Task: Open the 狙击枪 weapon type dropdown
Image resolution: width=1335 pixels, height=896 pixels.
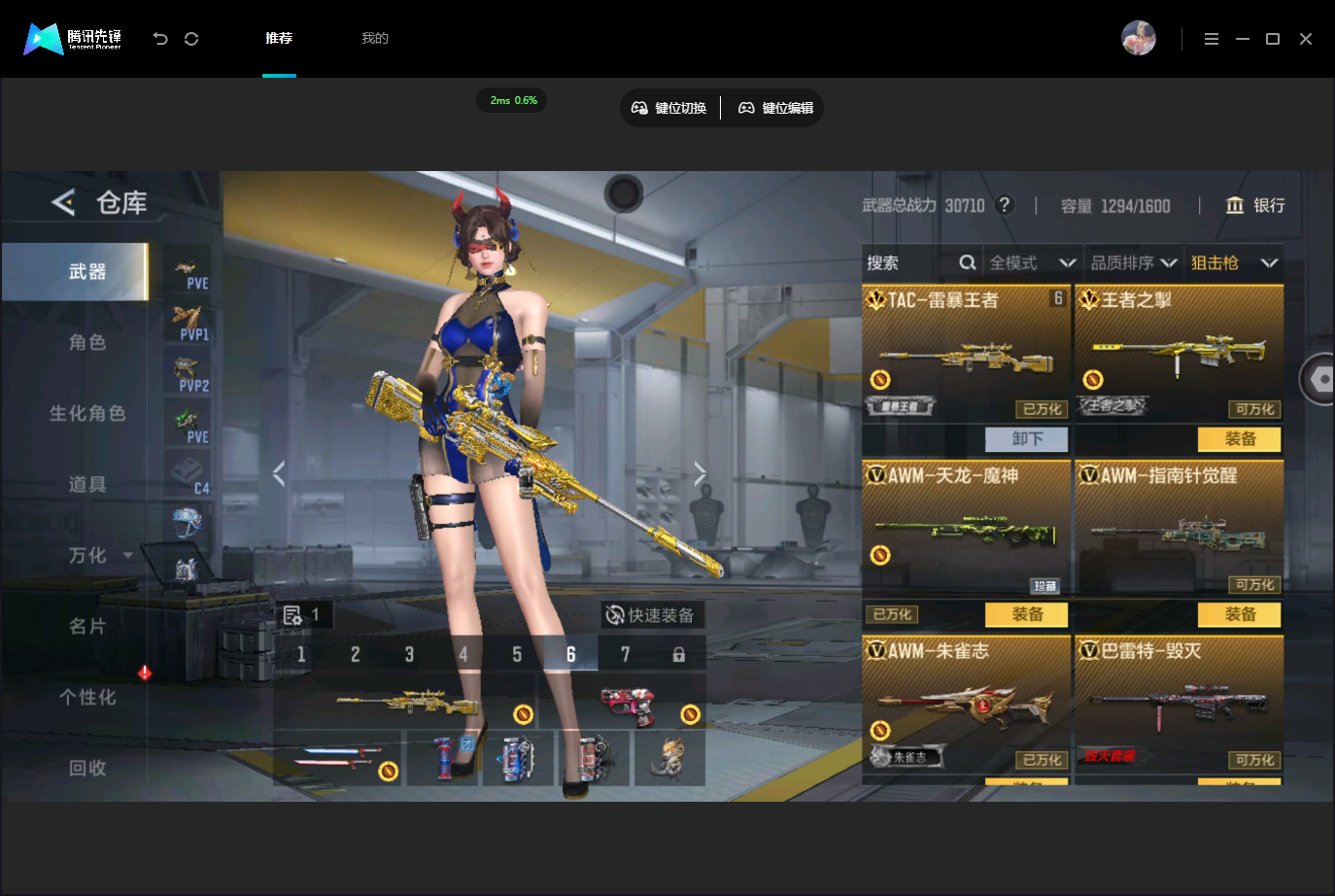Action: pyautogui.click(x=1234, y=262)
